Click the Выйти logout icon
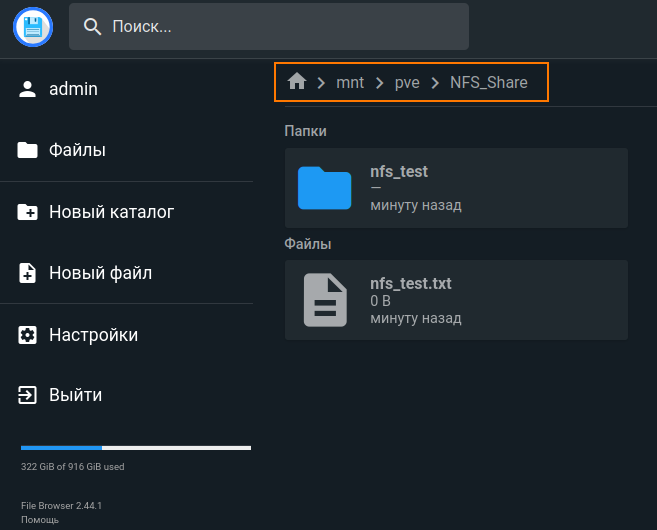The height and width of the screenshot is (530, 657). (x=28, y=396)
